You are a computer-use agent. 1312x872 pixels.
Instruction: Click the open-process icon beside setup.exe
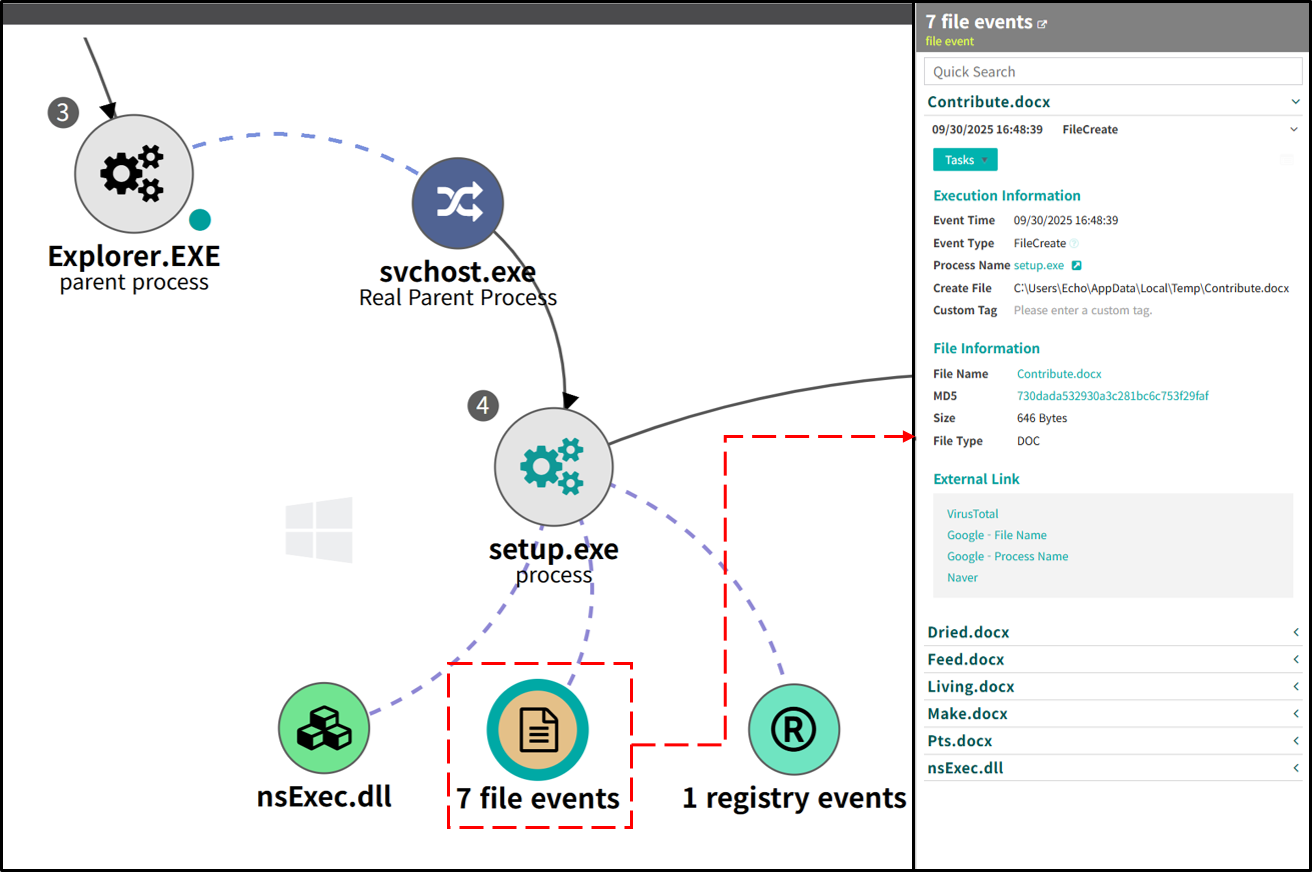1077,266
